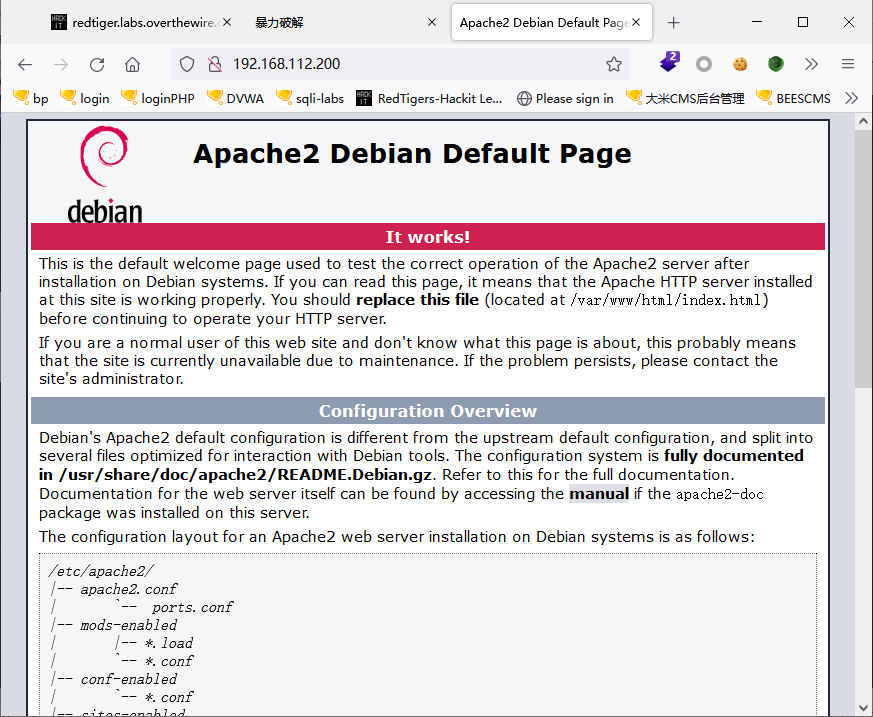The image size is (873, 717).
Task: Open the gray circle extension icon
Action: [x=704, y=64]
